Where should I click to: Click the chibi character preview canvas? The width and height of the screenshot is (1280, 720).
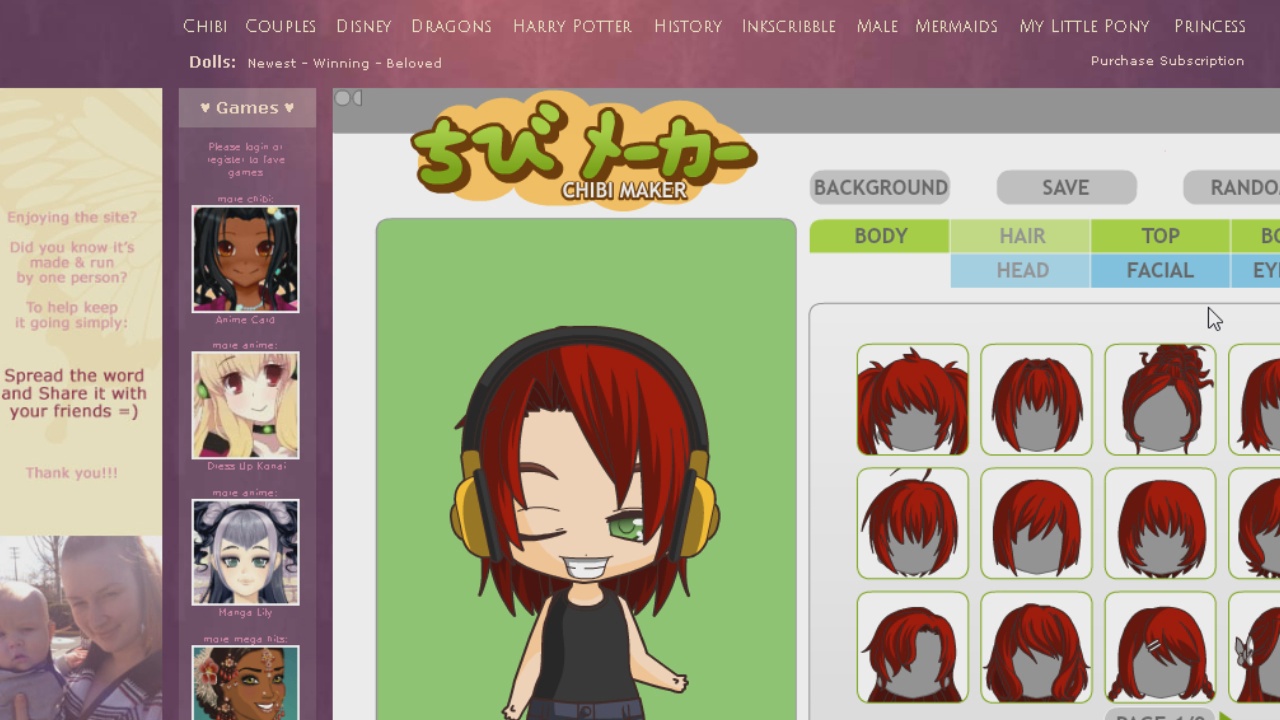point(586,469)
